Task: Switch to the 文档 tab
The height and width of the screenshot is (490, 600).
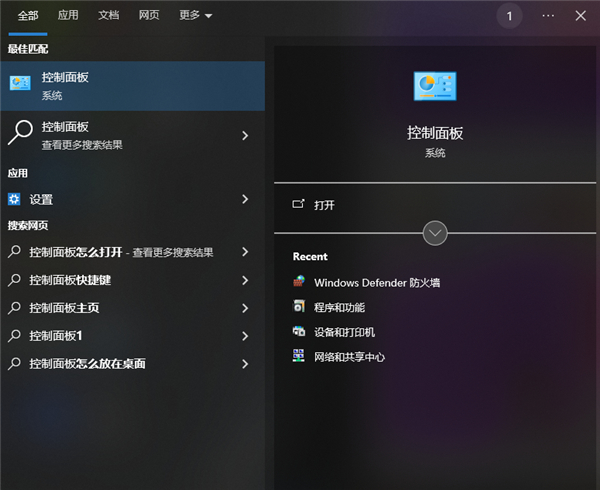Action: [109, 15]
